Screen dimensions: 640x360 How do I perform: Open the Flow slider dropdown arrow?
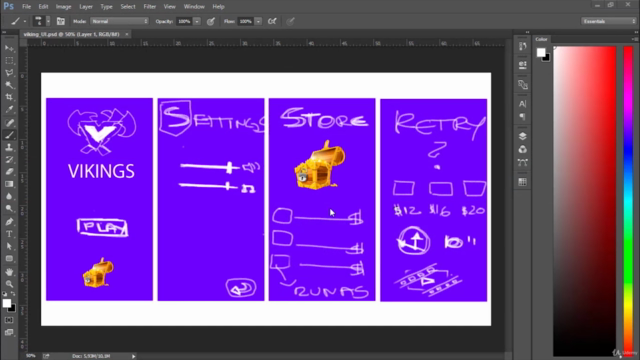click(x=258, y=21)
